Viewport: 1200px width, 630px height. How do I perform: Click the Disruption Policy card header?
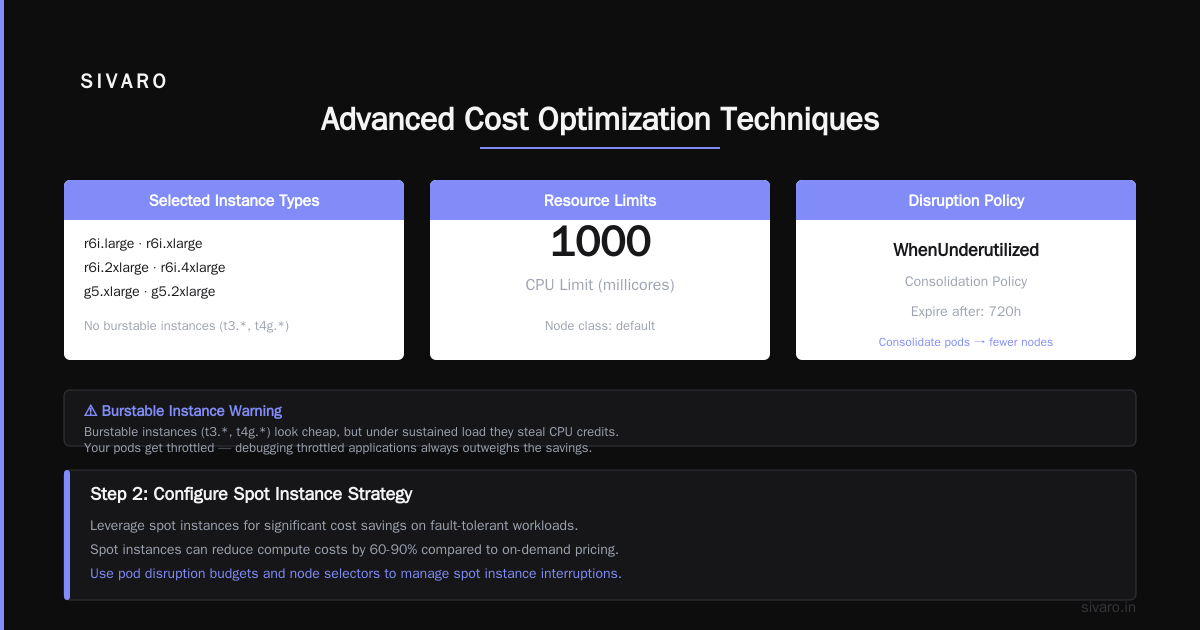pyautogui.click(x=966, y=200)
